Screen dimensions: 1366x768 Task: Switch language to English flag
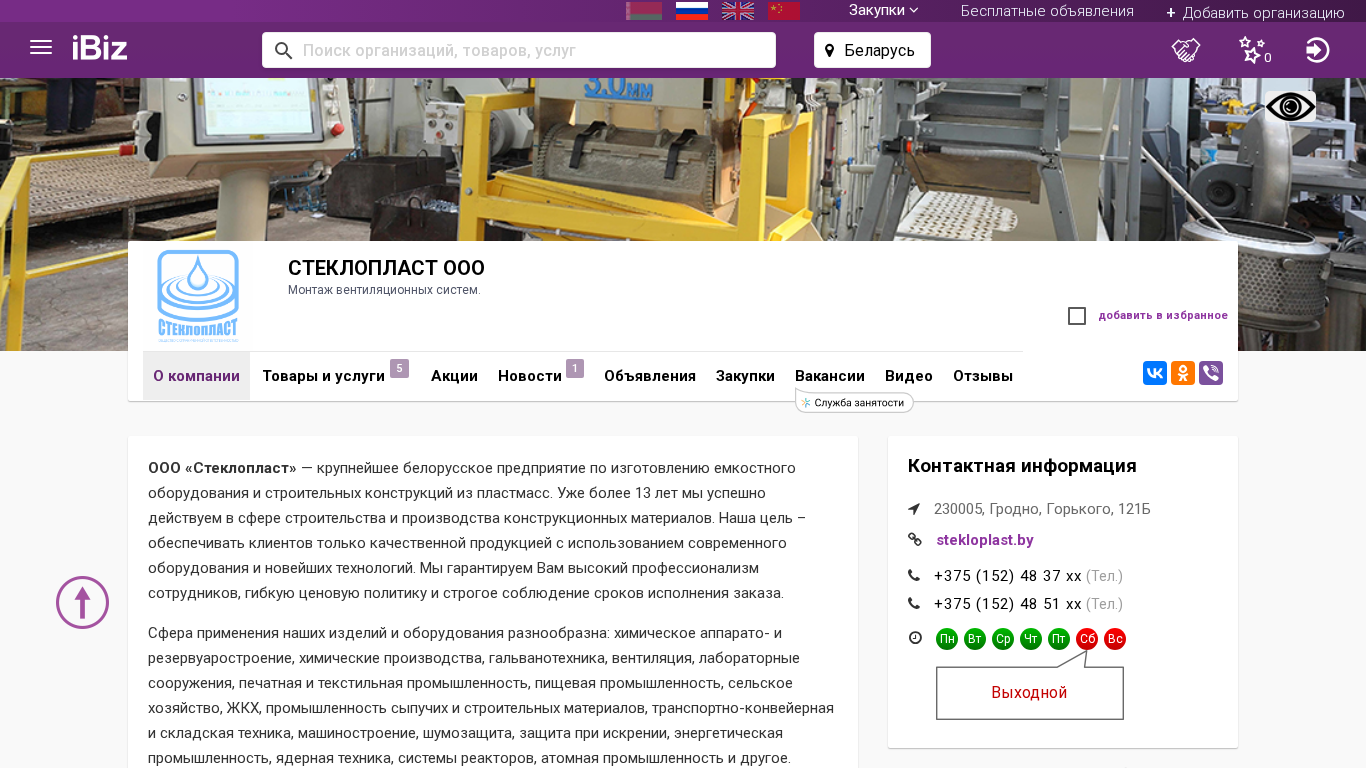tap(738, 11)
